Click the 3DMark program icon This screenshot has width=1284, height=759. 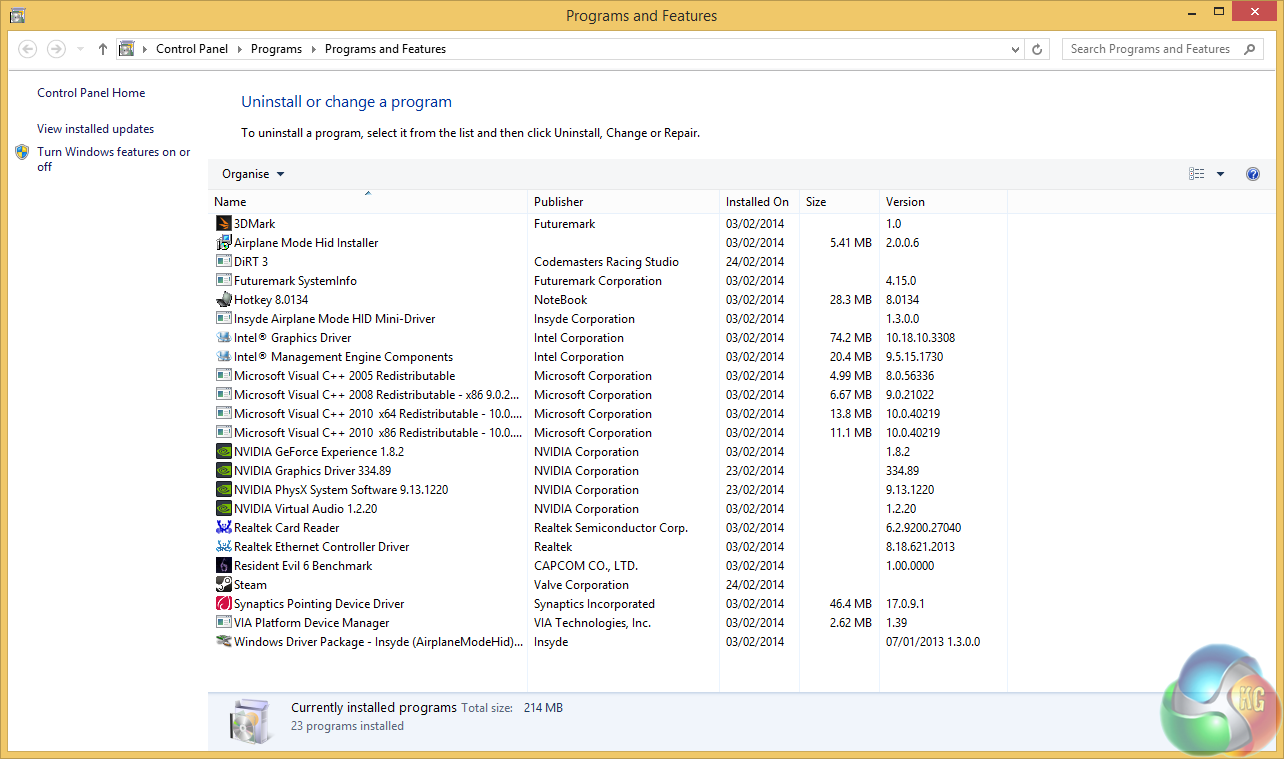pyautogui.click(x=224, y=224)
